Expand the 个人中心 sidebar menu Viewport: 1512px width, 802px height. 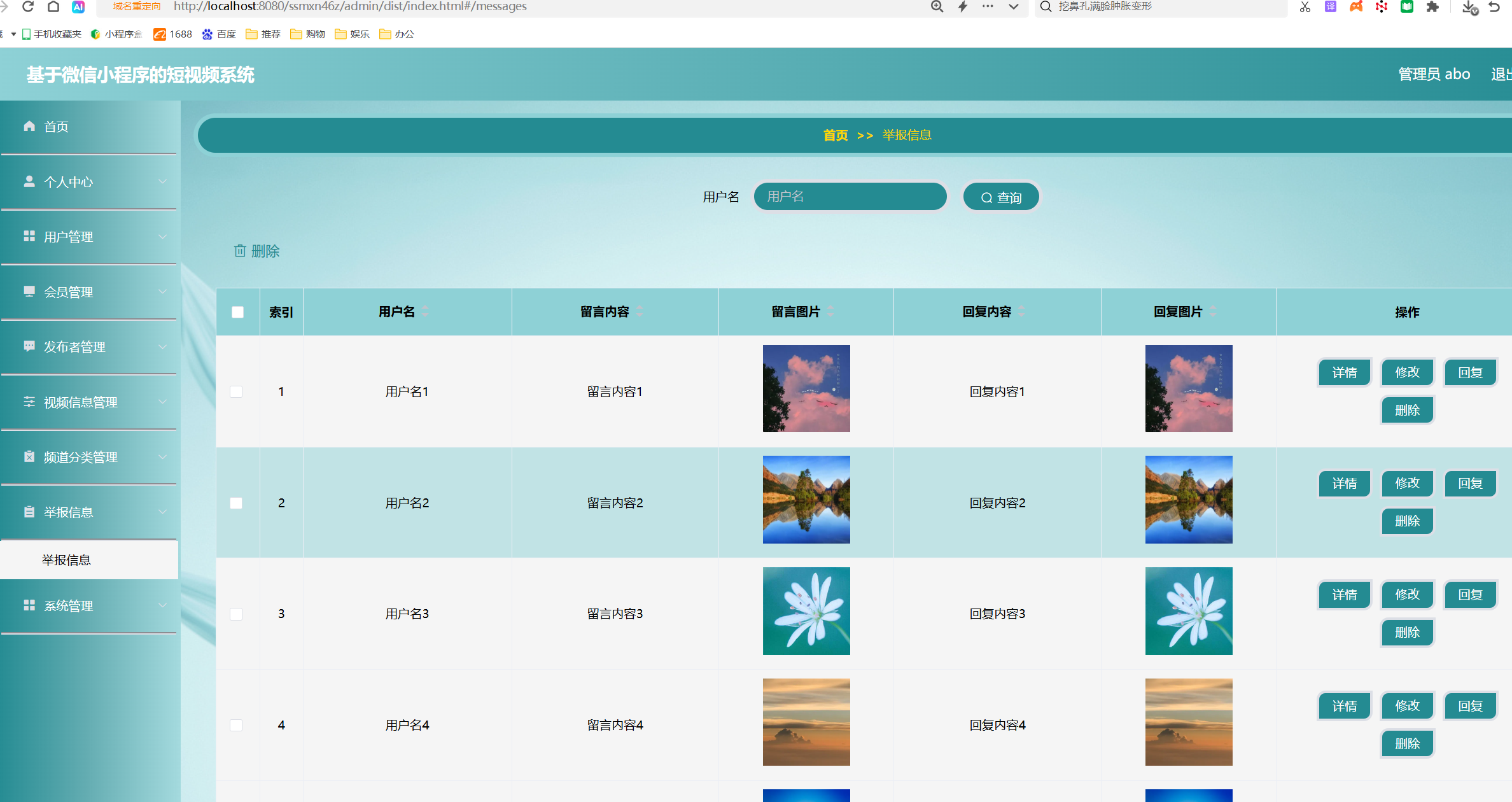point(89,181)
